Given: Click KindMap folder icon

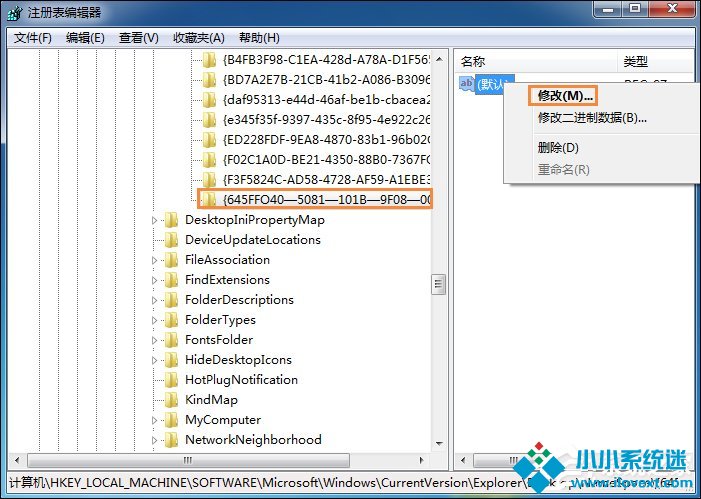Looking at the screenshot, I should (x=171, y=400).
